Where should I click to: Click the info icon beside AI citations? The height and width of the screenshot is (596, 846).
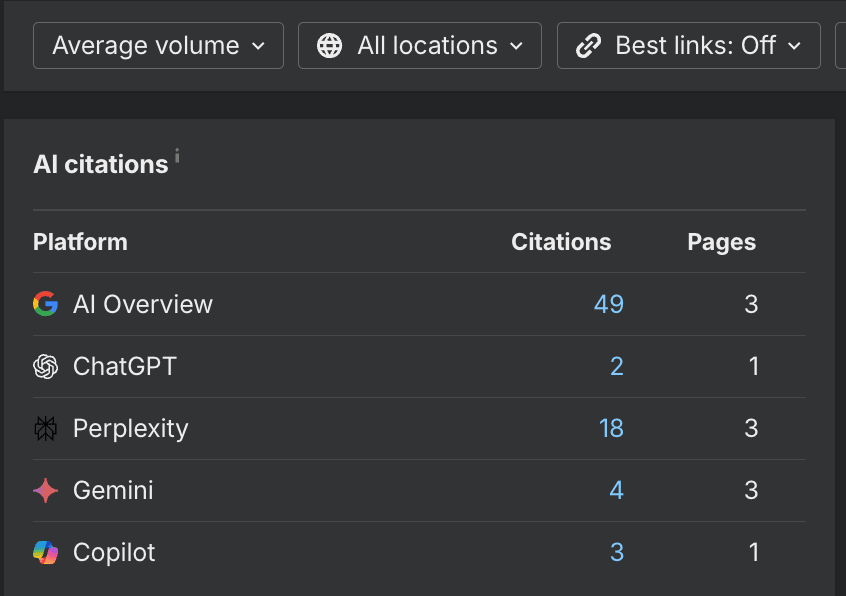(x=177, y=155)
